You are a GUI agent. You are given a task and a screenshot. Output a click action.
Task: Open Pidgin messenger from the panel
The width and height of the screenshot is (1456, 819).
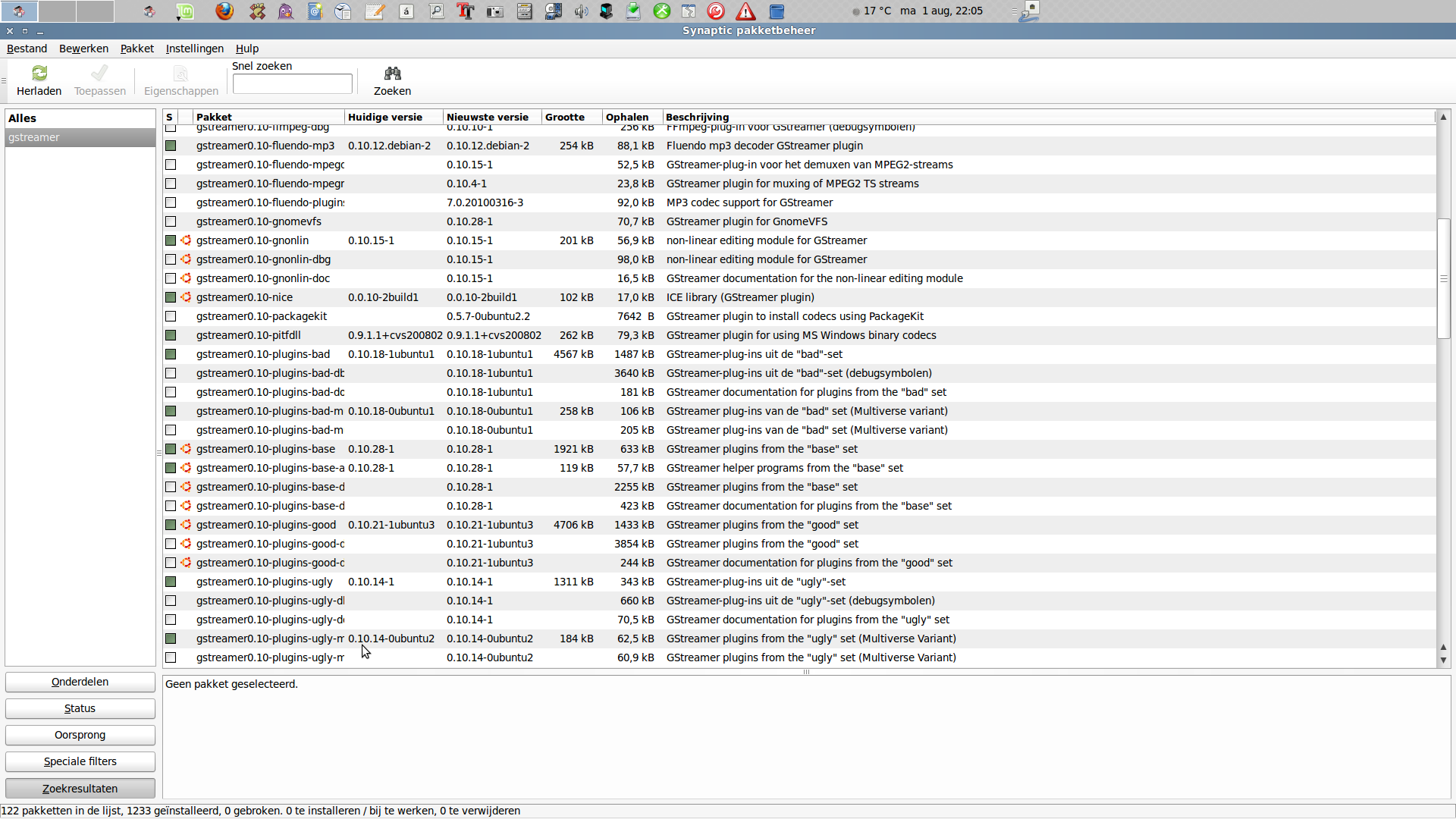286,11
